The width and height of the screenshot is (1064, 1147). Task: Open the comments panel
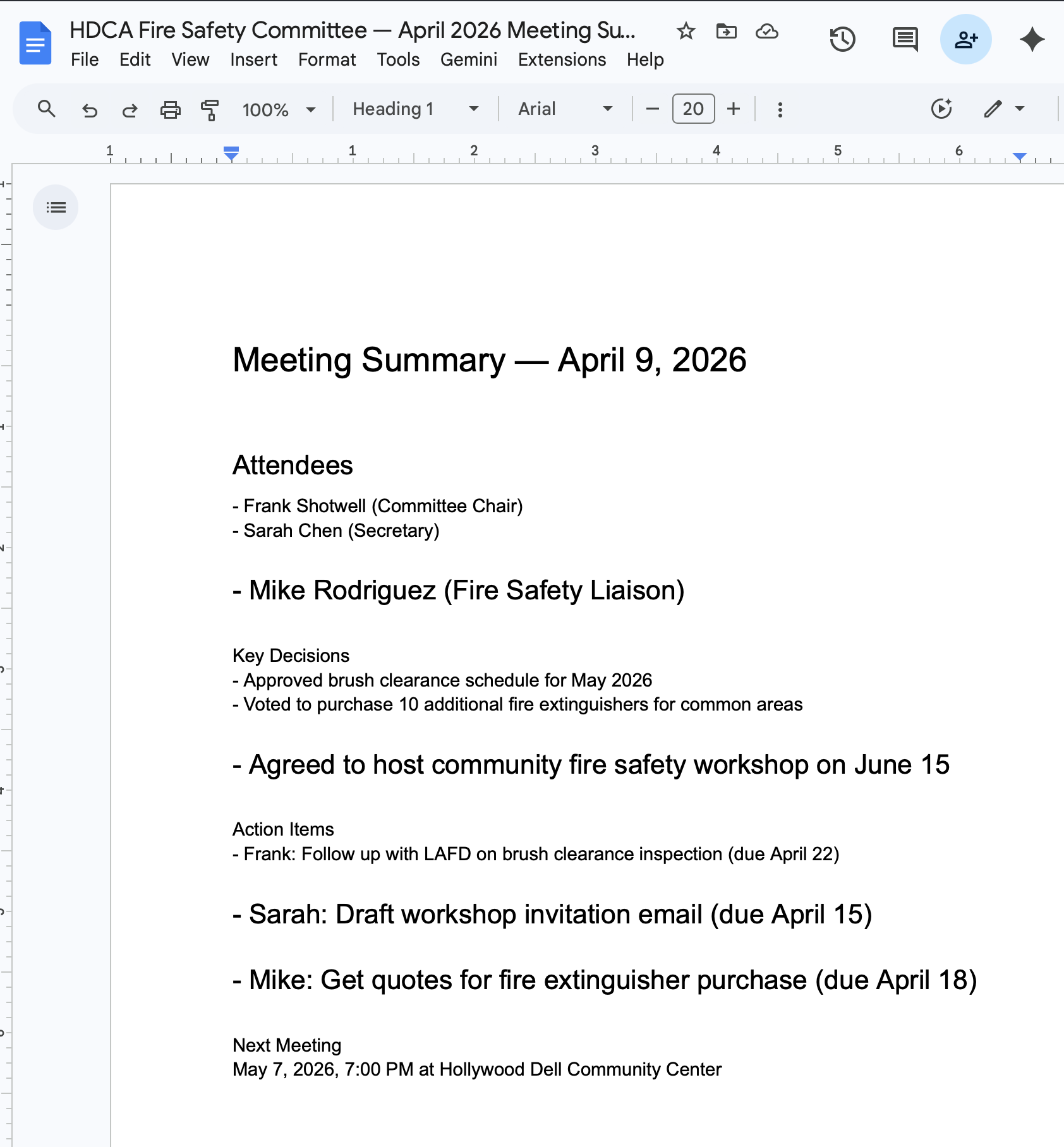905,40
